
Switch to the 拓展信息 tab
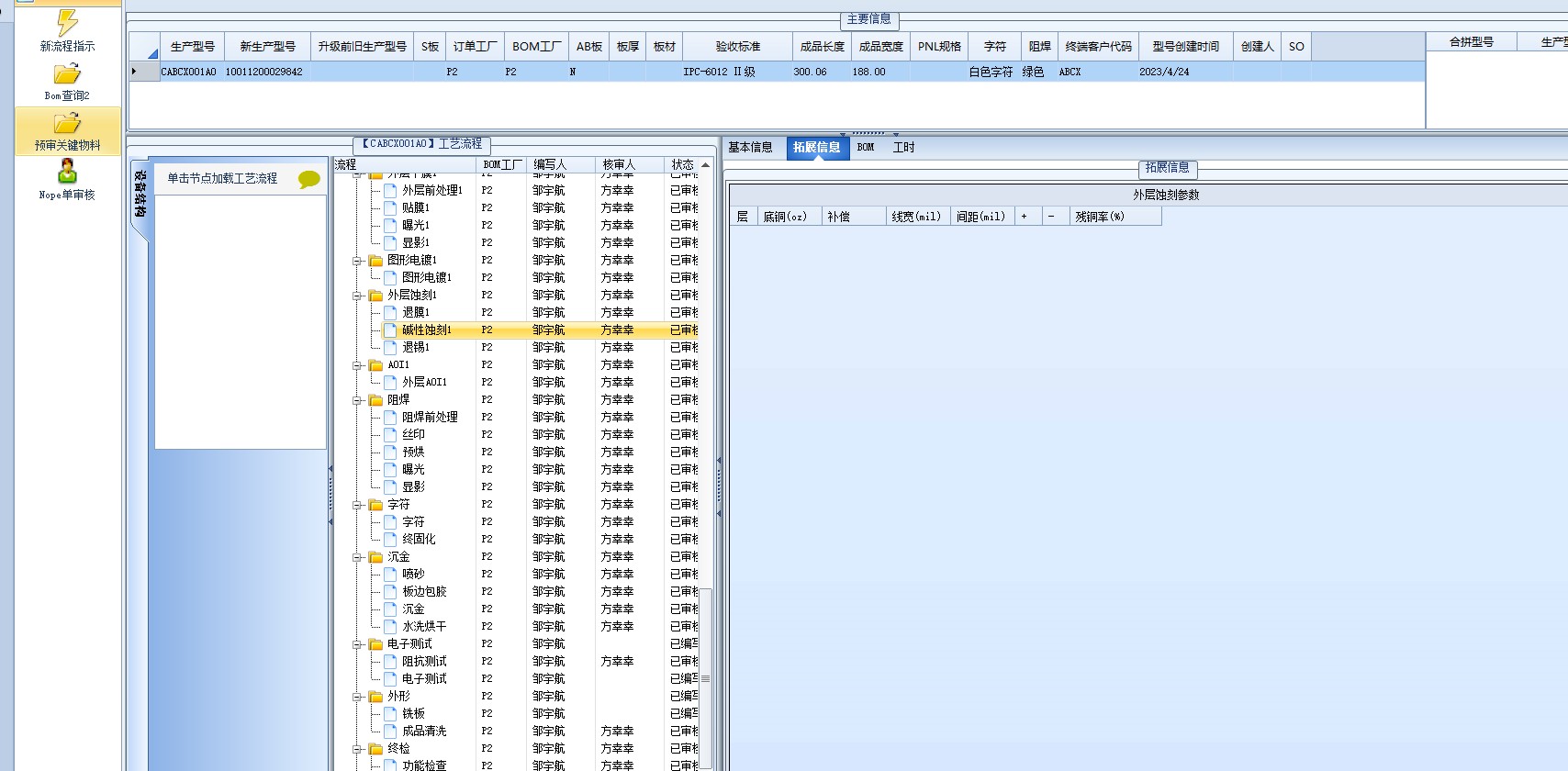(x=816, y=147)
